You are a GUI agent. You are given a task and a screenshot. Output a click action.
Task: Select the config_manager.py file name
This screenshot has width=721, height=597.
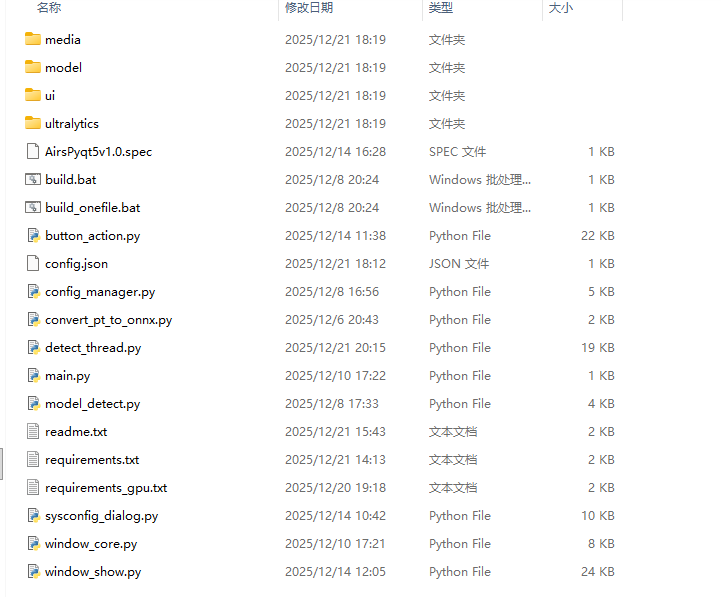[x=100, y=292]
